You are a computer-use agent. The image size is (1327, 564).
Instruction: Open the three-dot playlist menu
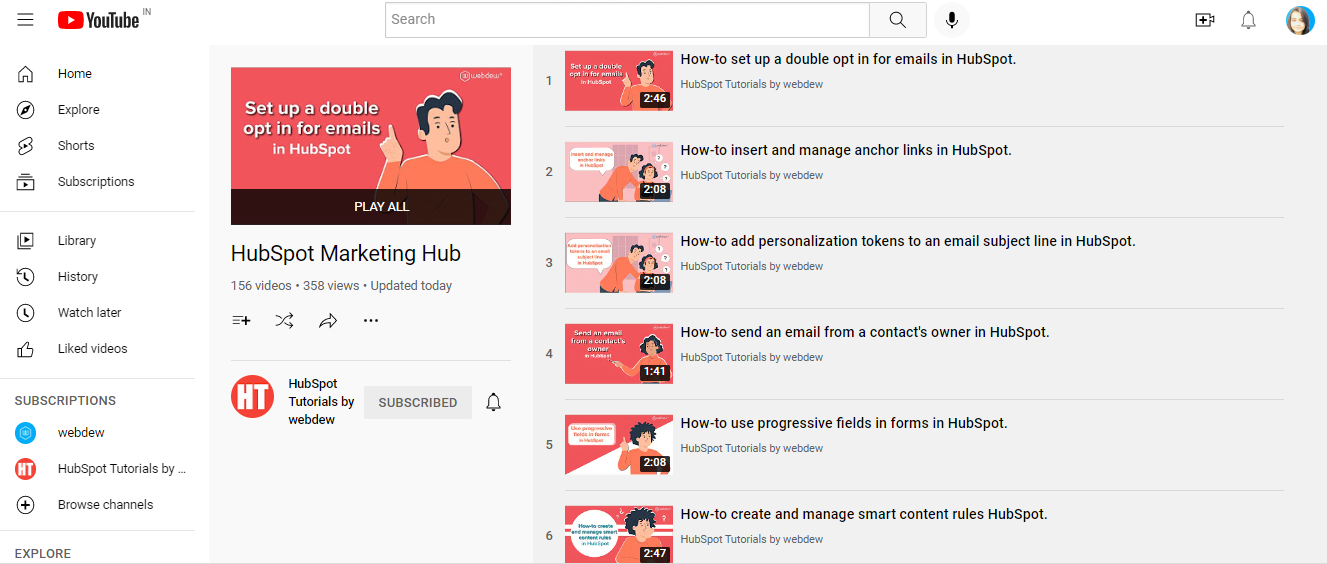(x=371, y=321)
